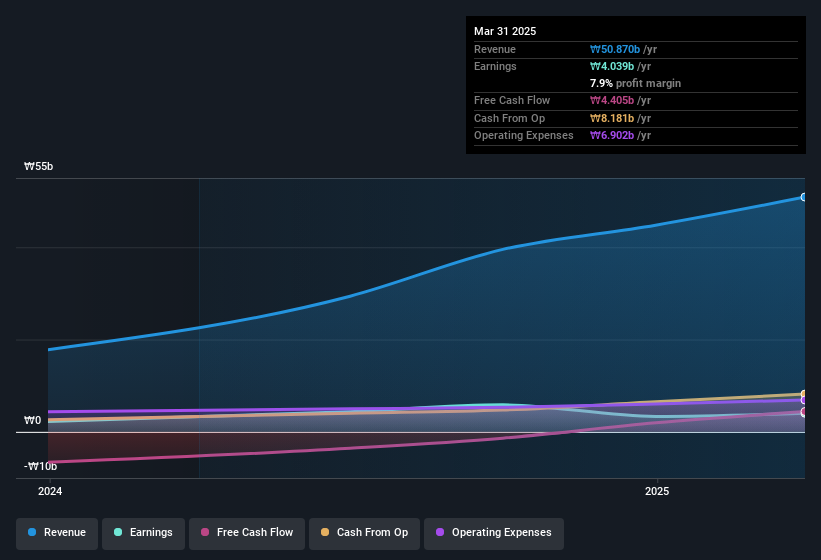The image size is (821, 560).
Task: Click the Cash From Op label in tooltip
Action: 509,118
